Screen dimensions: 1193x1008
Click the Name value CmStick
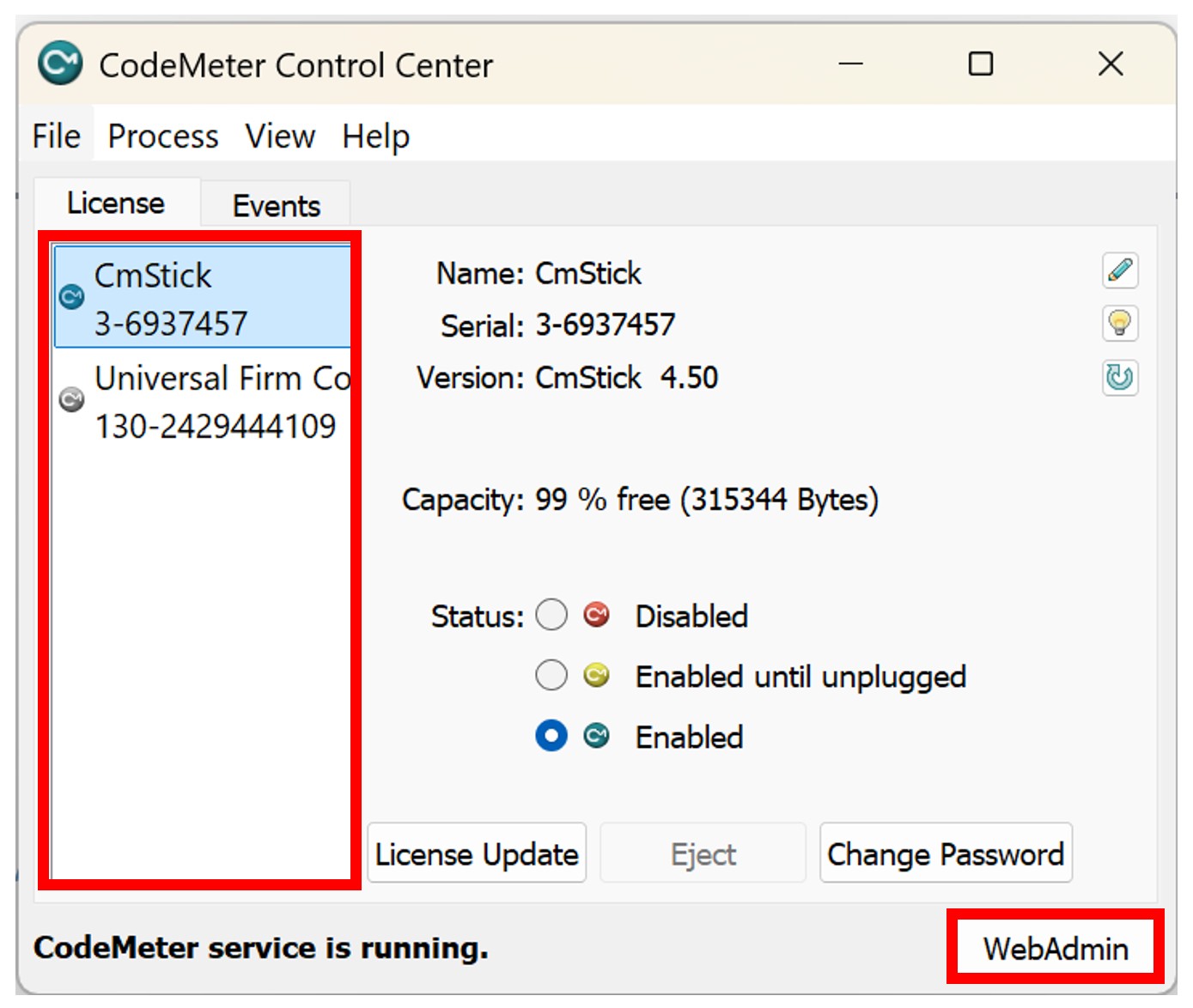coord(587,273)
